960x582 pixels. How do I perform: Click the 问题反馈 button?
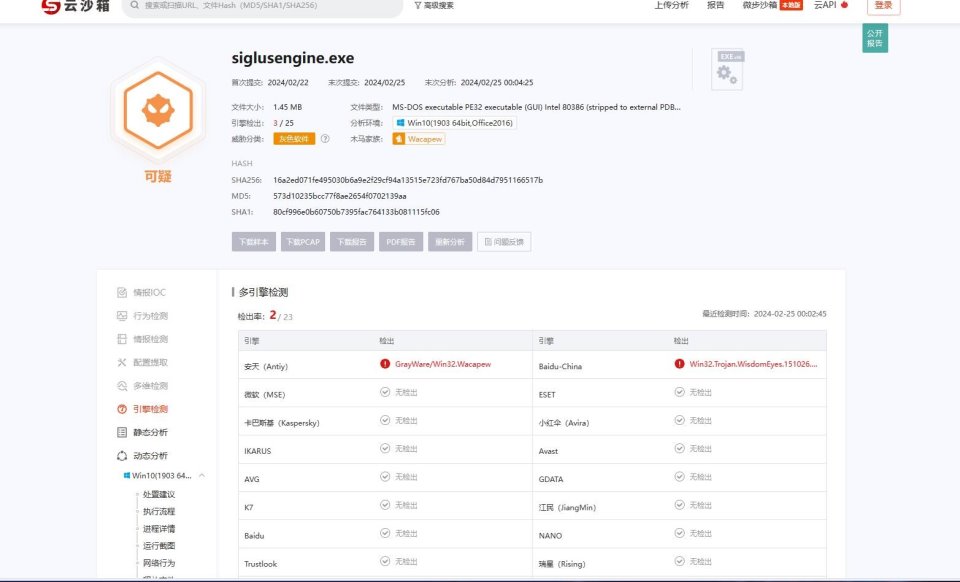[504, 242]
